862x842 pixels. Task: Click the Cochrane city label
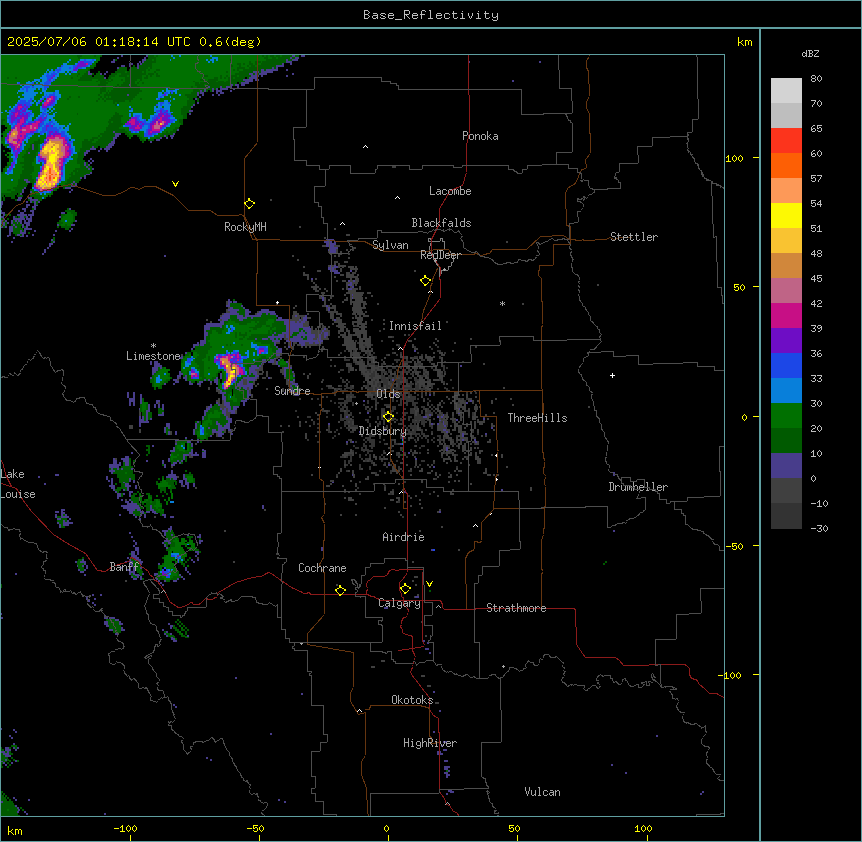pos(322,568)
